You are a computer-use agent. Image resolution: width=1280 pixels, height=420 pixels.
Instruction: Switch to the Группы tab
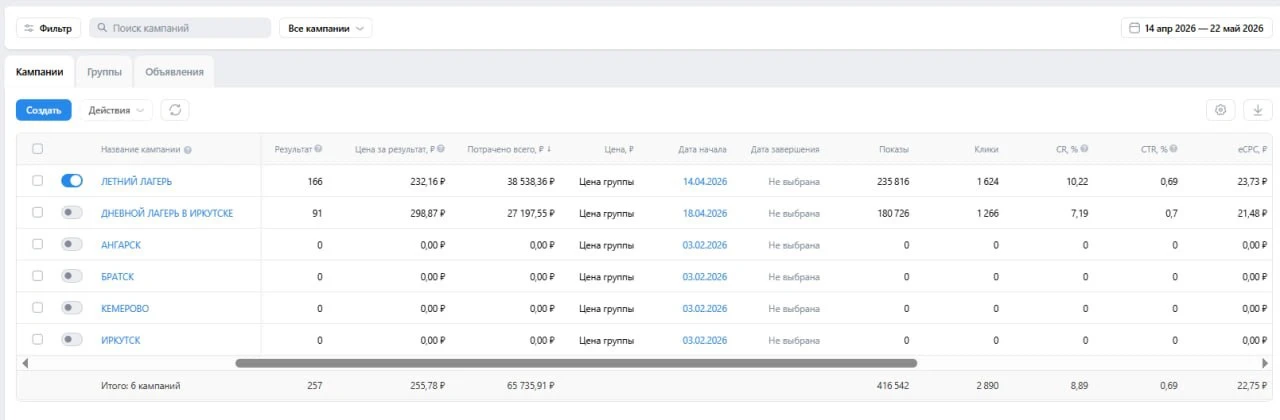(105, 72)
